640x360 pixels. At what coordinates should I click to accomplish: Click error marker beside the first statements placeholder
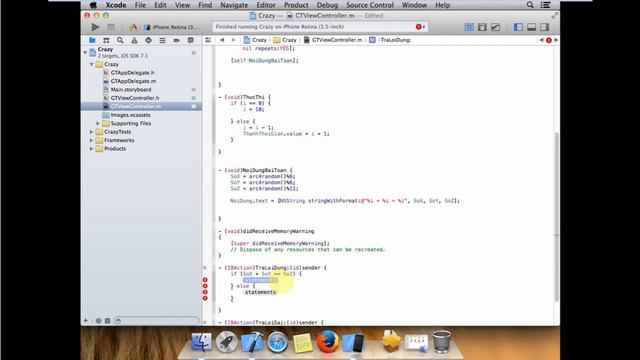[205, 280]
